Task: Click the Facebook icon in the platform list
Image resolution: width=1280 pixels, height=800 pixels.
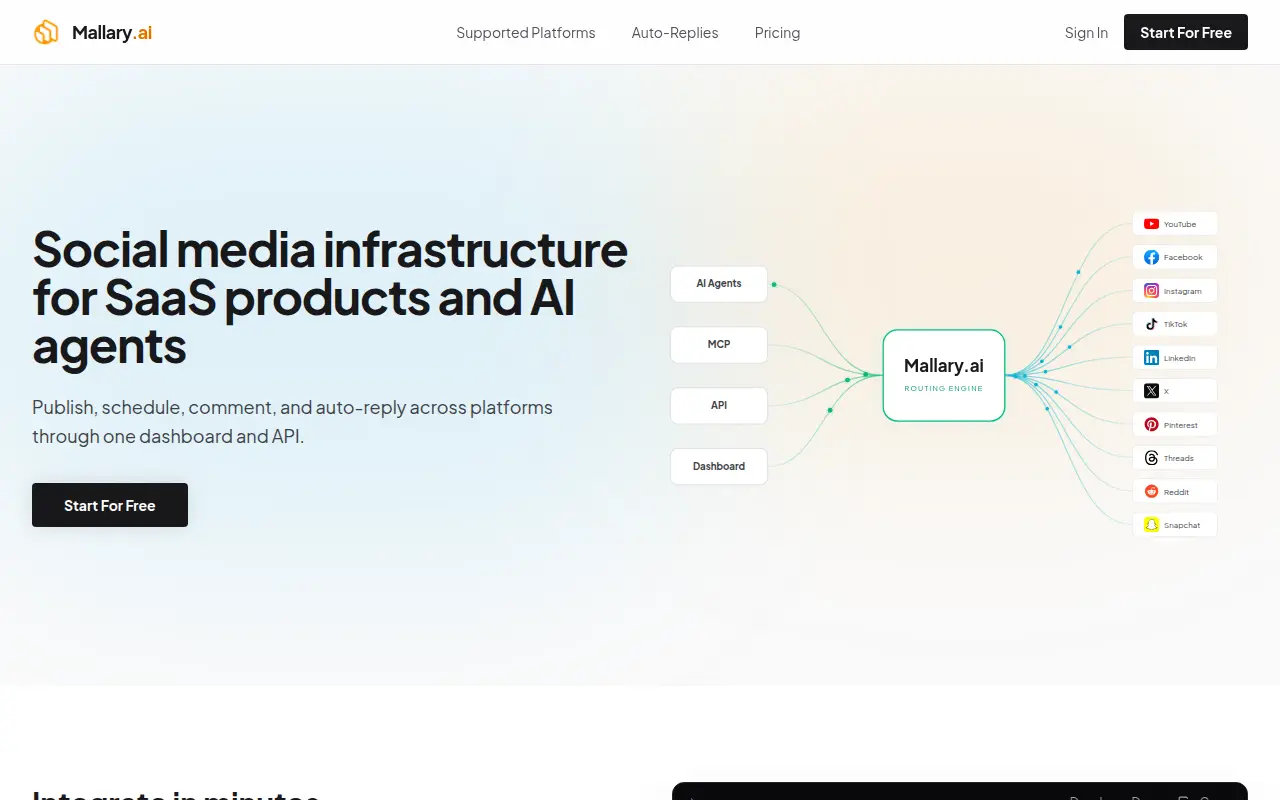Action: 1151,257
